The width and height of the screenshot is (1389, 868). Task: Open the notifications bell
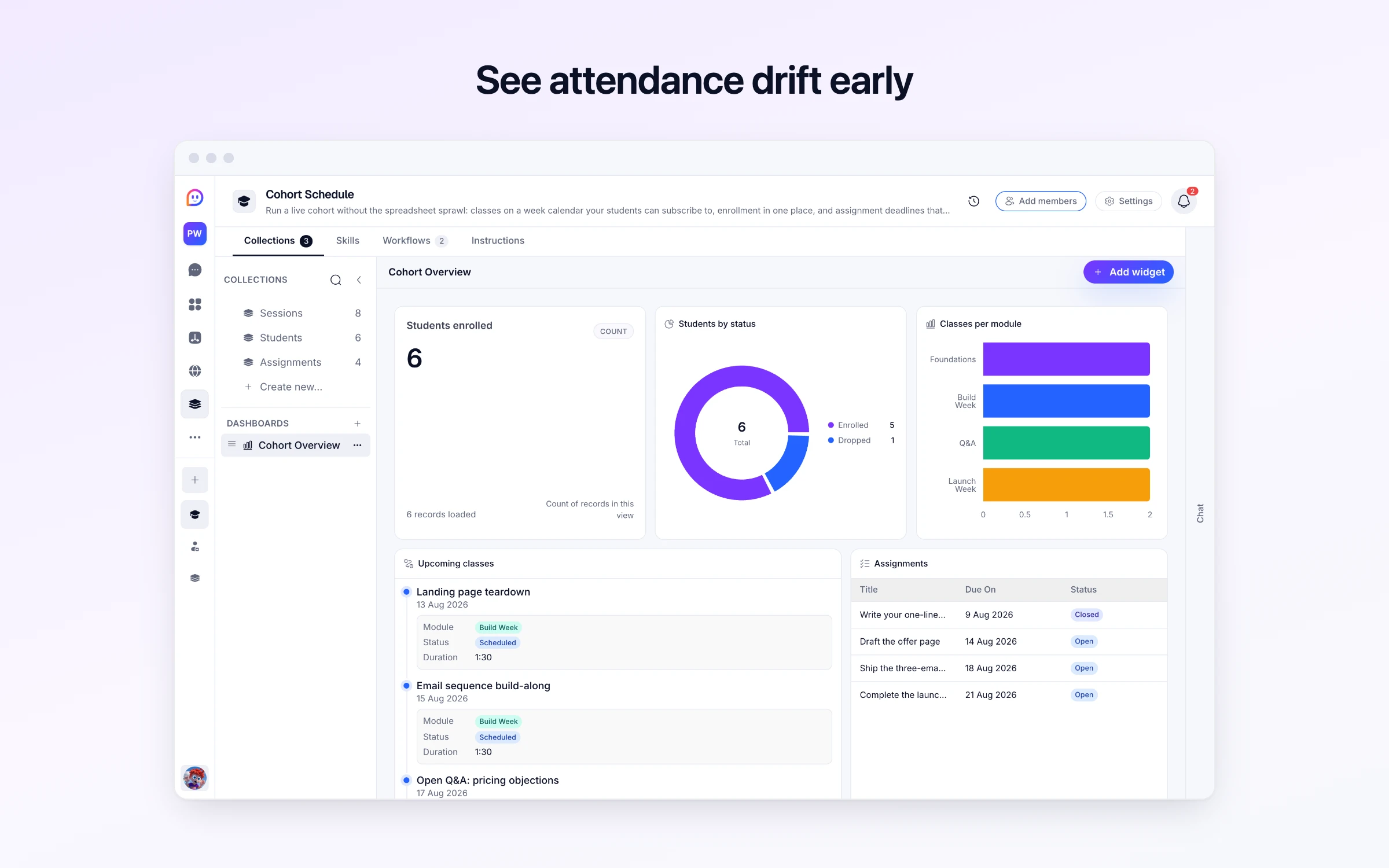pyautogui.click(x=1184, y=201)
